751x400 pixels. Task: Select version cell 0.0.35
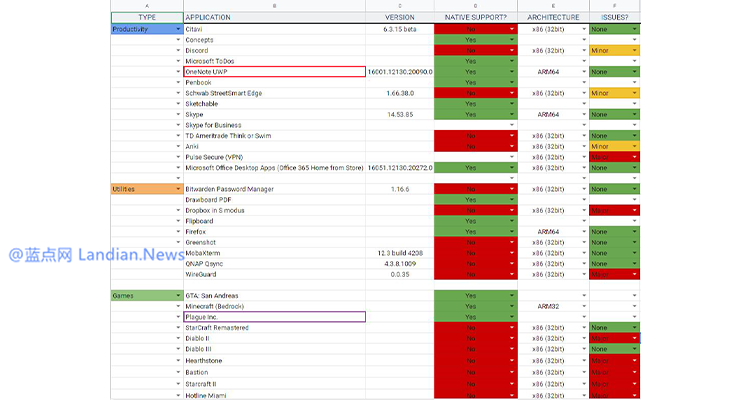pyautogui.click(x=400, y=274)
